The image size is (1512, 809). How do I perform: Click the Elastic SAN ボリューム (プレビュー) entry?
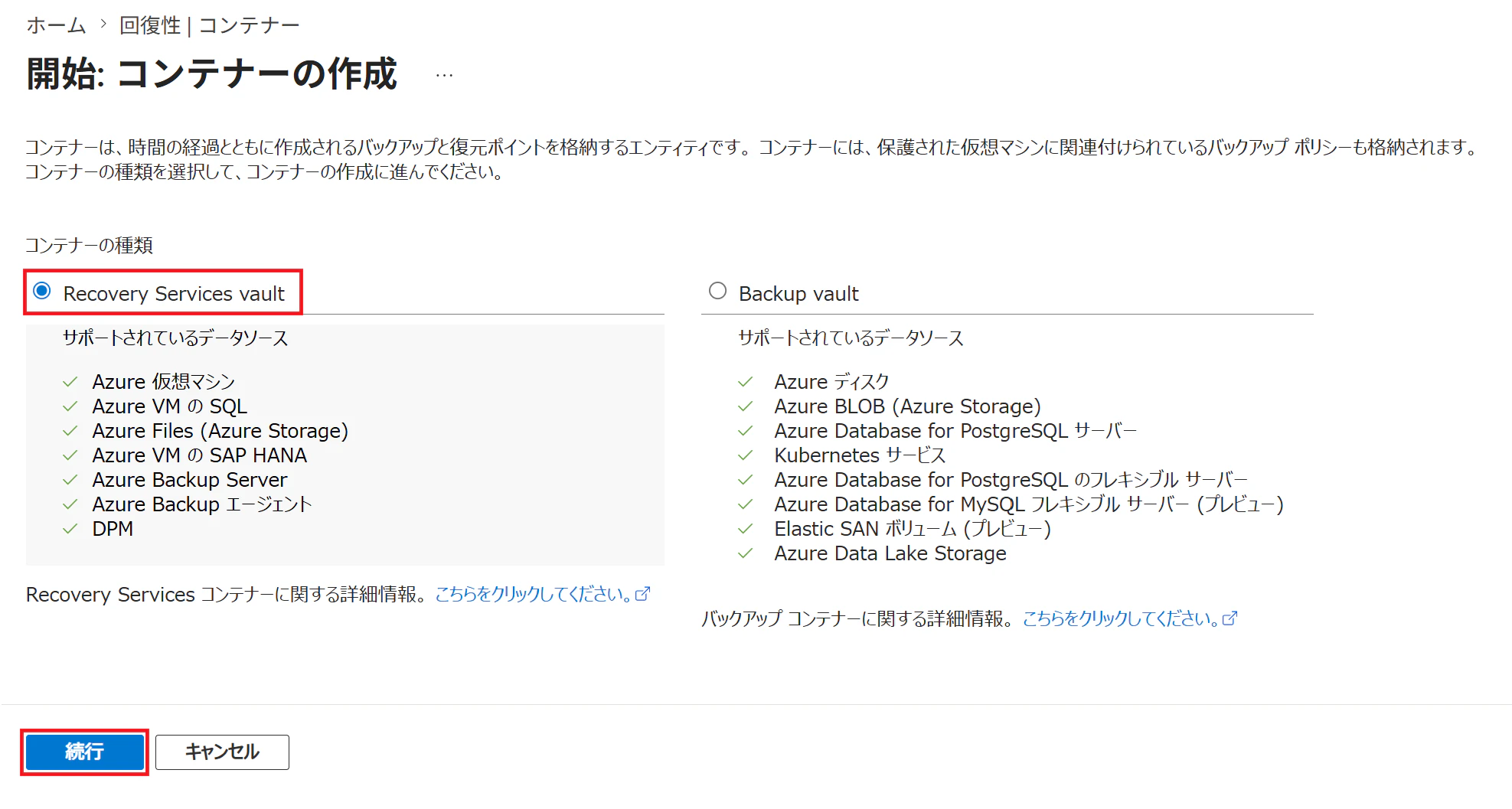coord(913,529)
